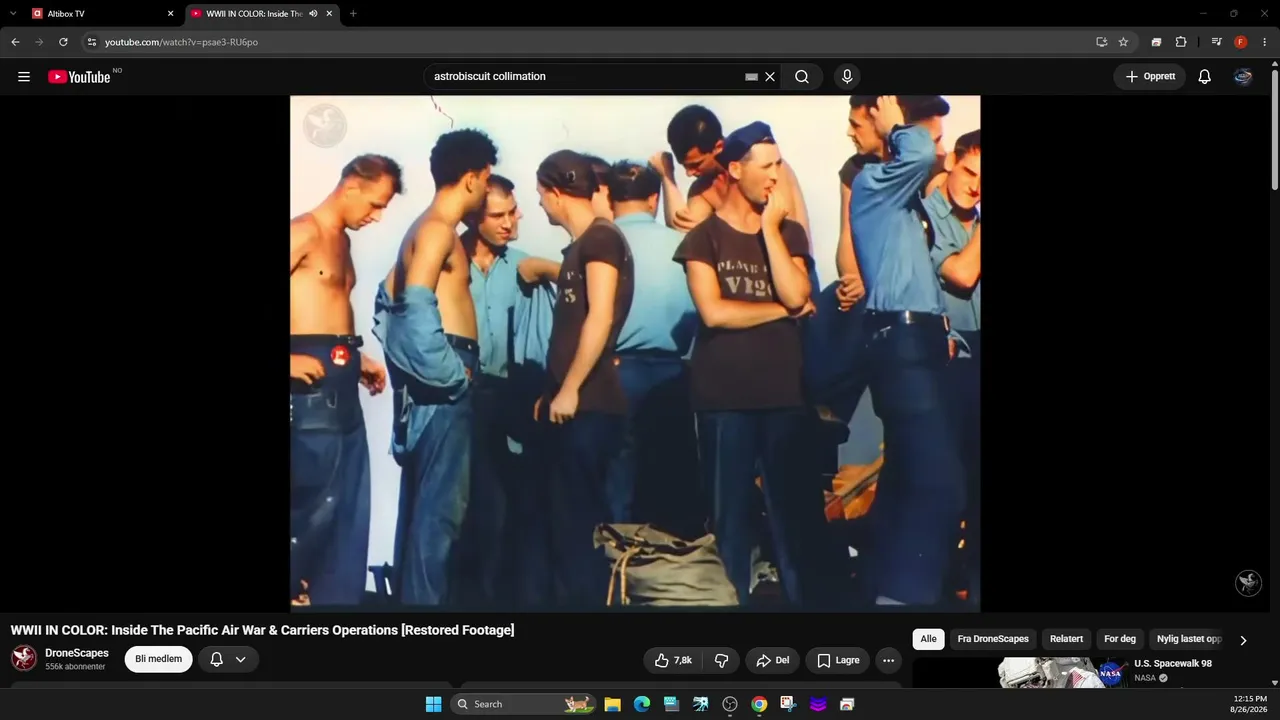Save the video with Lagre
The height and width of the screenshot is (720, 1280).
coord(838,660)
